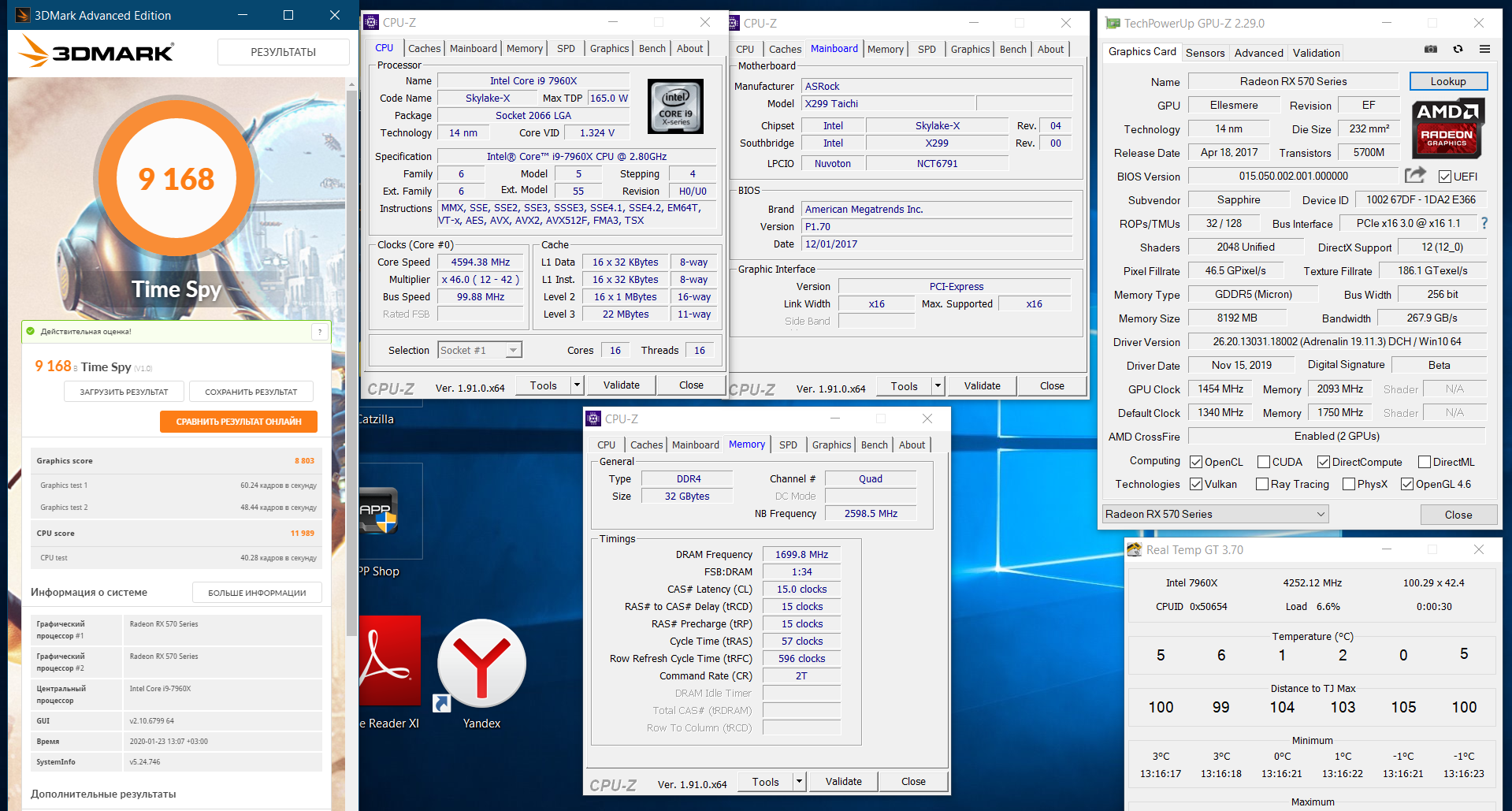The image size is (1512, 811).
Task: Click the Time Spy 9 168 score circle
Action: coord(176,179)
